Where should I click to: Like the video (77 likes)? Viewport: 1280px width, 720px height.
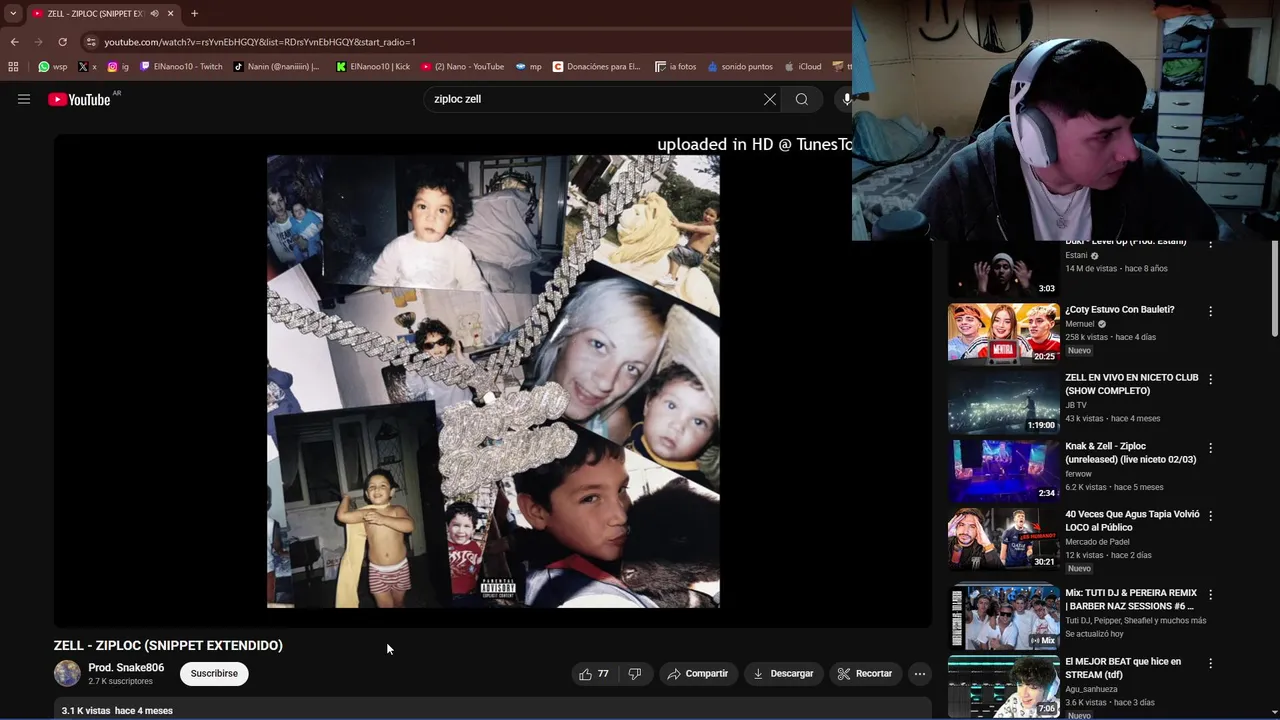click(x=593, y=674)
